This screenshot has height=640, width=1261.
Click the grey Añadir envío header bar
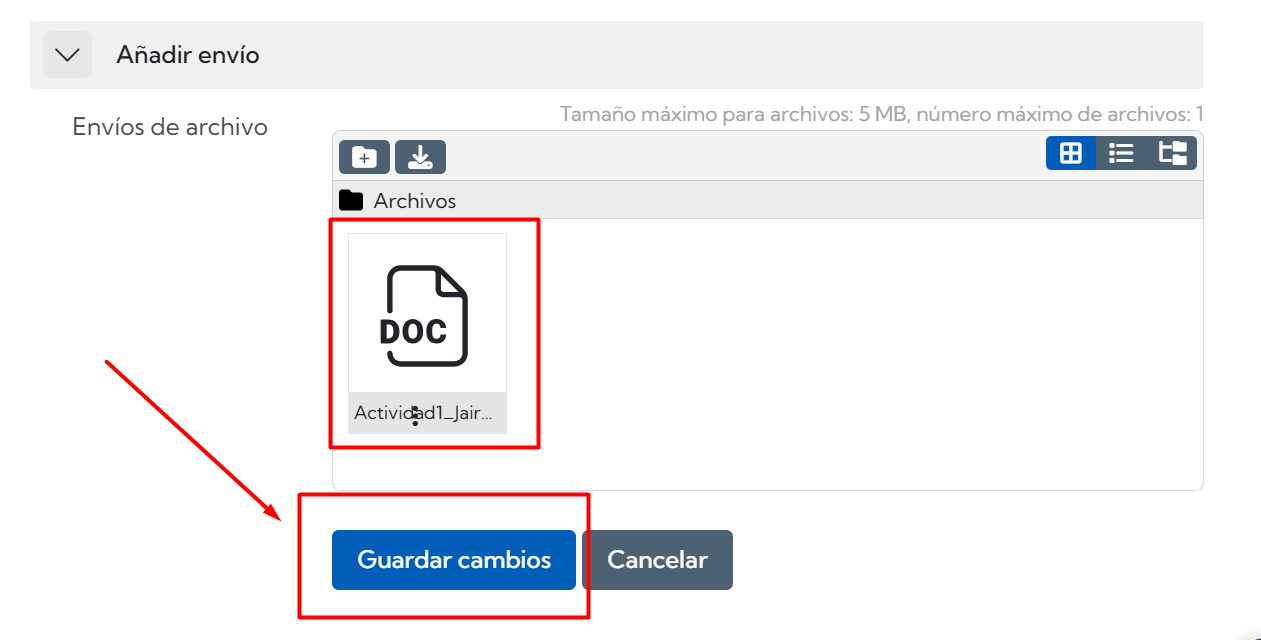(x=617, y=55)
